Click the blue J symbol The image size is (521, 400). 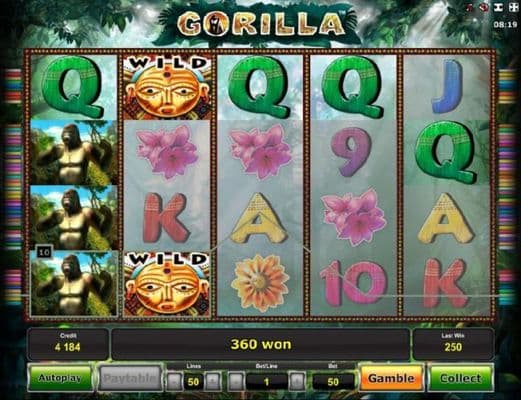tap(447, 87)
